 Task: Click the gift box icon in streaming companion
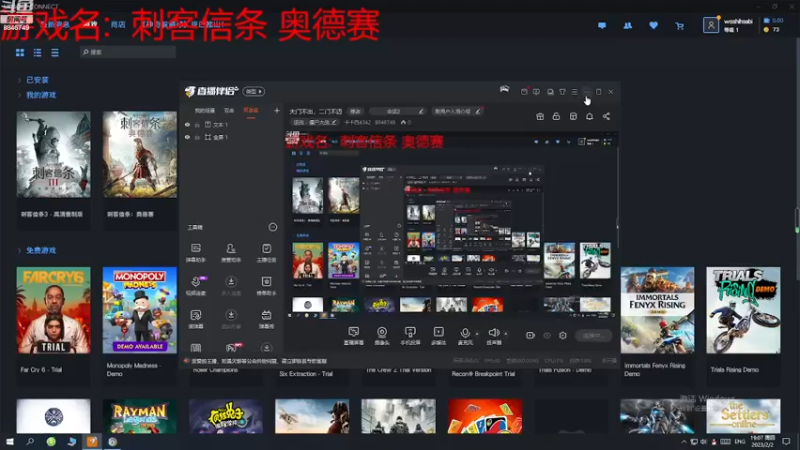click(540, 116)
